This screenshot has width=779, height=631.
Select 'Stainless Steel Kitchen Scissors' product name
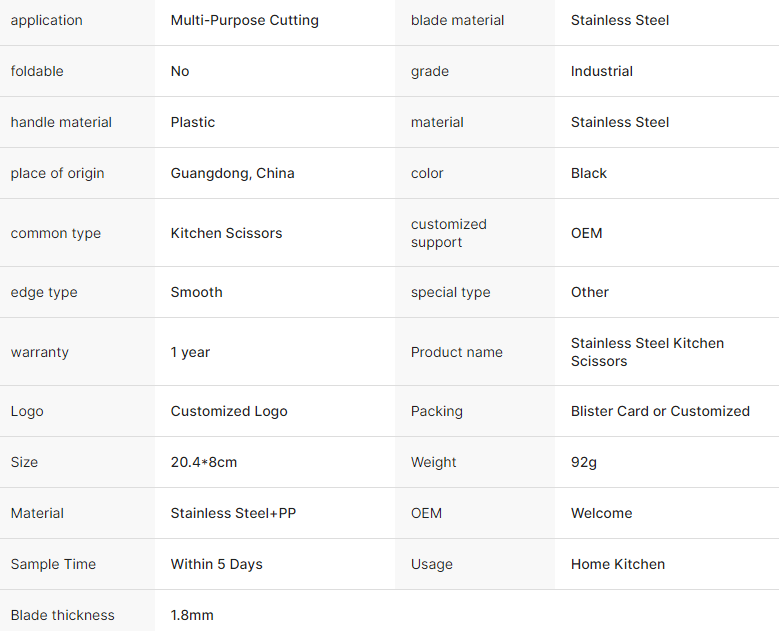(x=646, y=352)
